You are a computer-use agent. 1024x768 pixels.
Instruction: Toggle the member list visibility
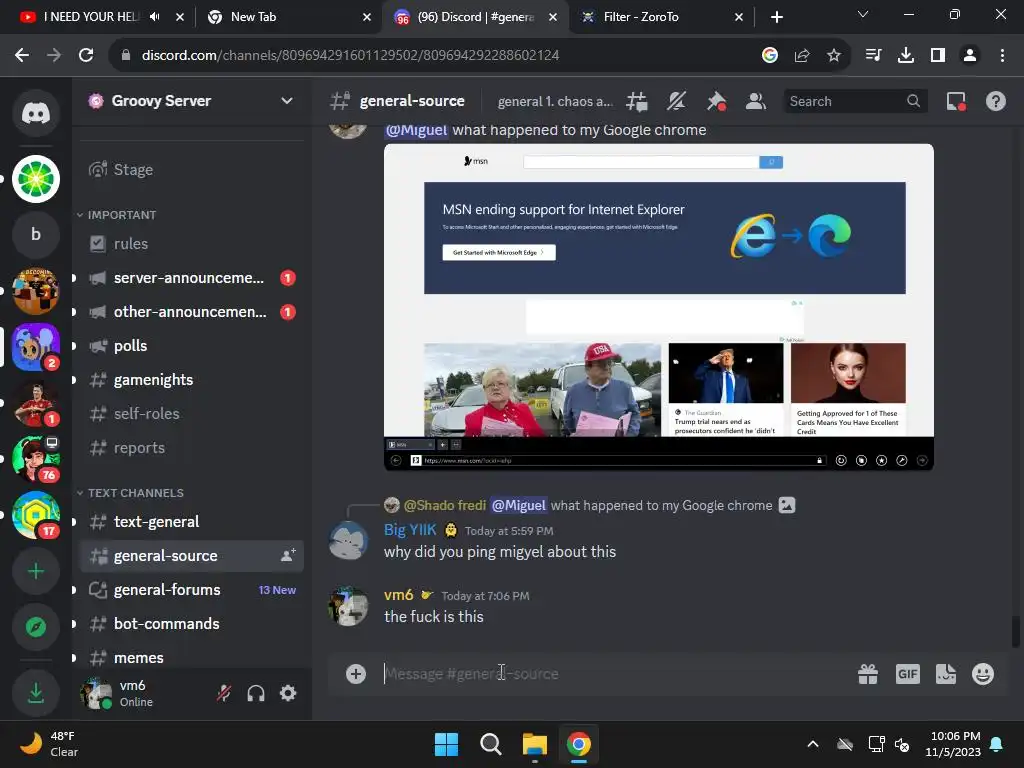click(756, 101)
